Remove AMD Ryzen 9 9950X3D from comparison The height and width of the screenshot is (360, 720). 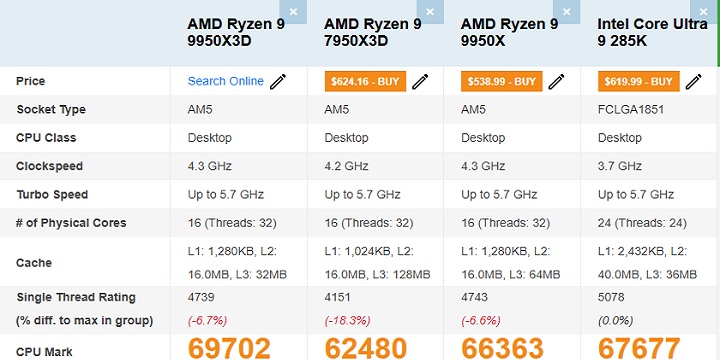tap(293, 12)
